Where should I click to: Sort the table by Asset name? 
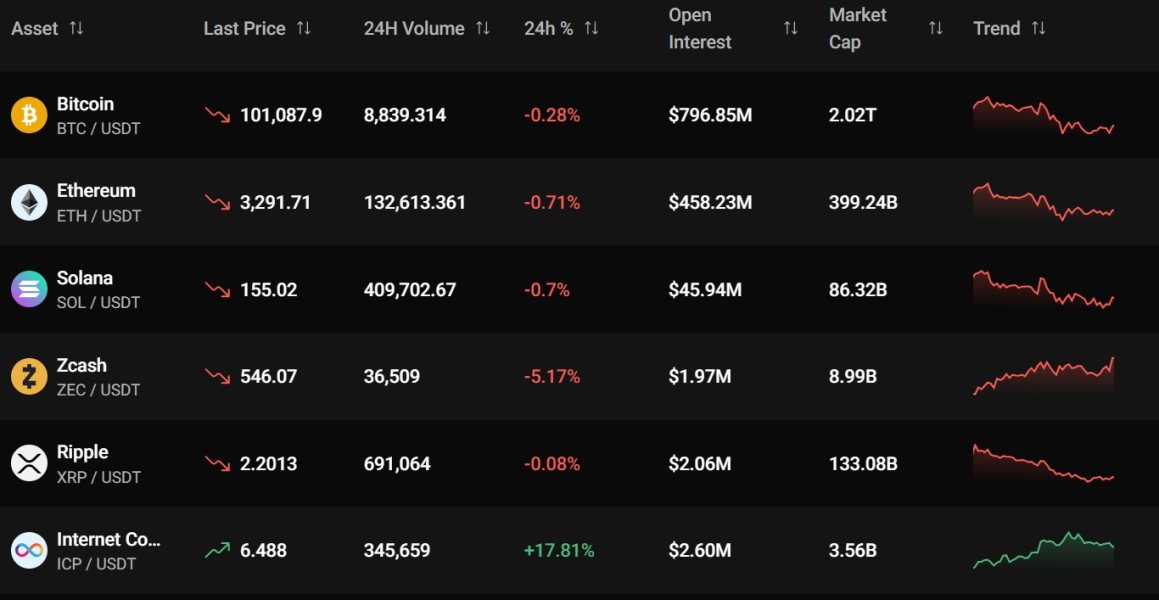76,28
